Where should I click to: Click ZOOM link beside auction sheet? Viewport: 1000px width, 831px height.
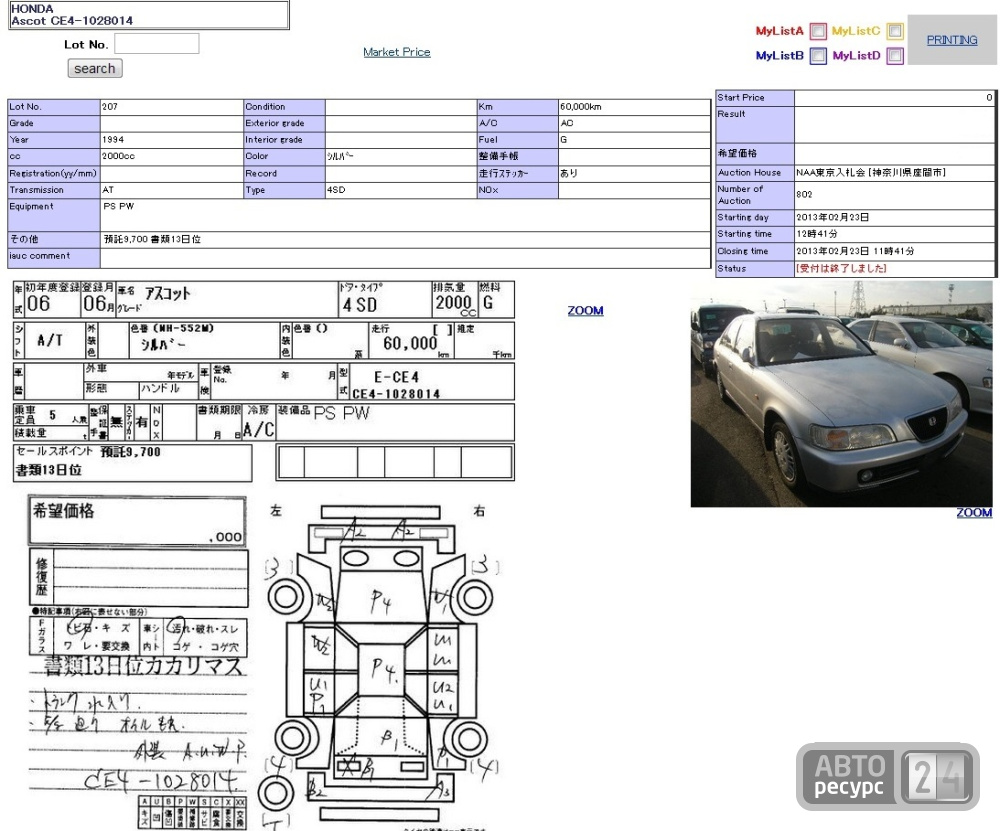click(585, 311)
